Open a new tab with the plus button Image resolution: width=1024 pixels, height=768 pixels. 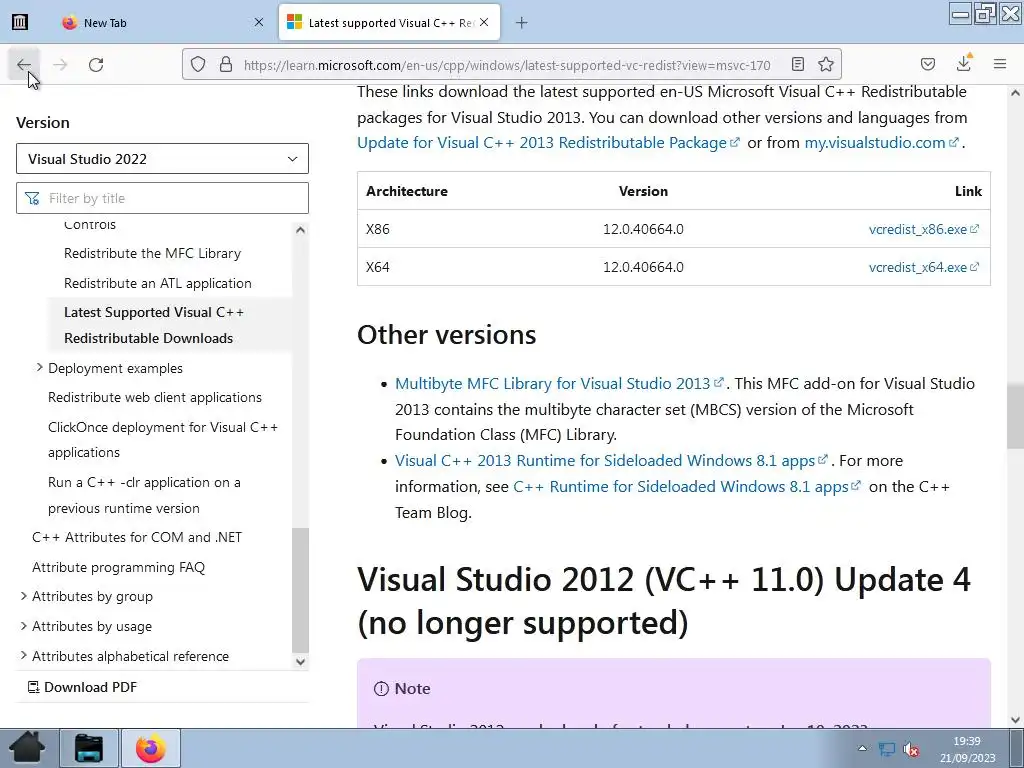[x=521, y=23]
